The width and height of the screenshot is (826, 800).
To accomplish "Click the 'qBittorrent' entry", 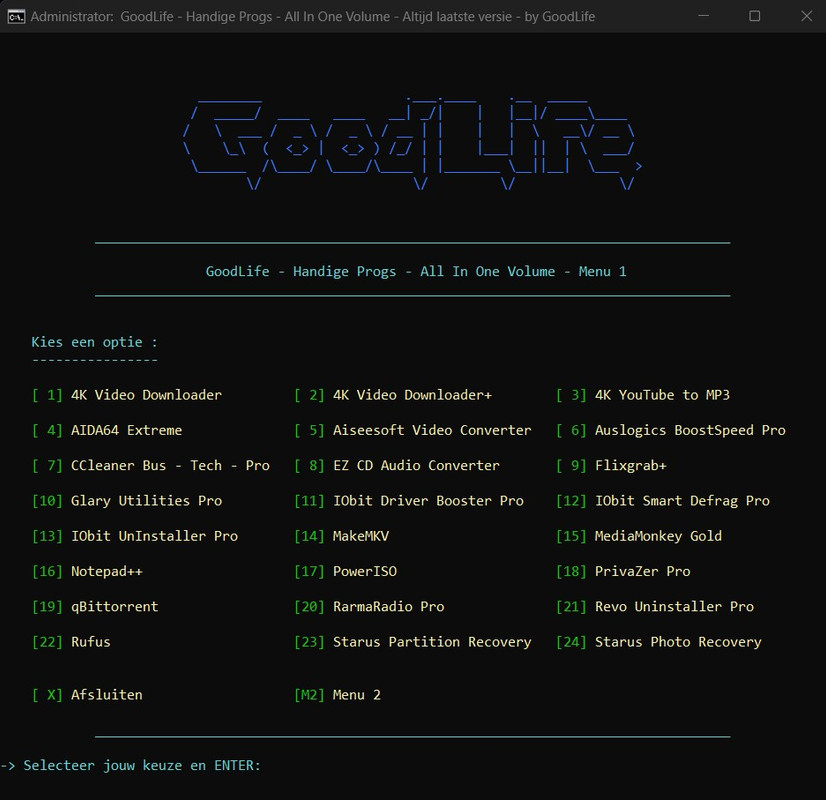I will 95,607.
